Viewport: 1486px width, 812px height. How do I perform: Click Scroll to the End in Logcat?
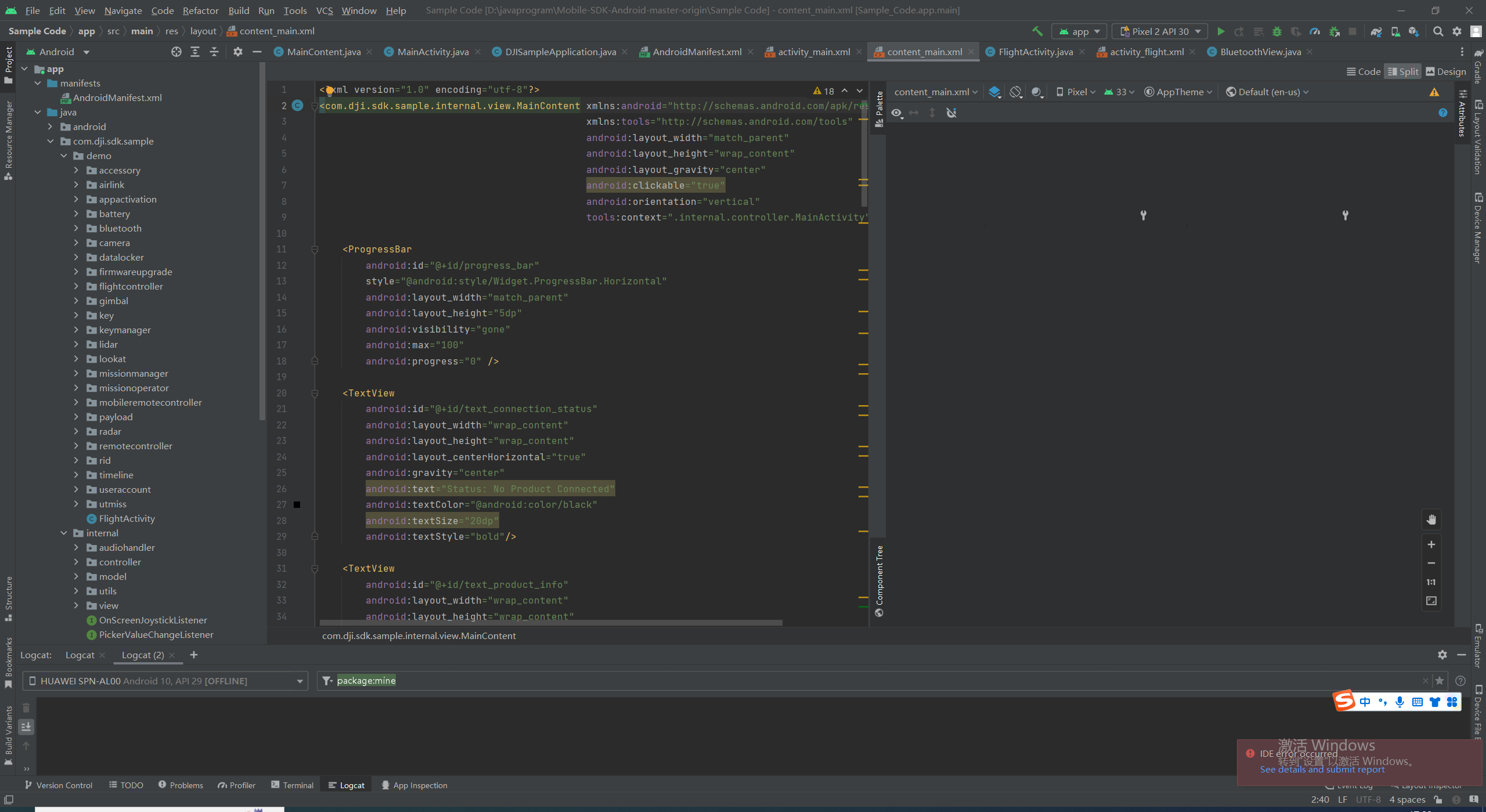click(26, 727)
